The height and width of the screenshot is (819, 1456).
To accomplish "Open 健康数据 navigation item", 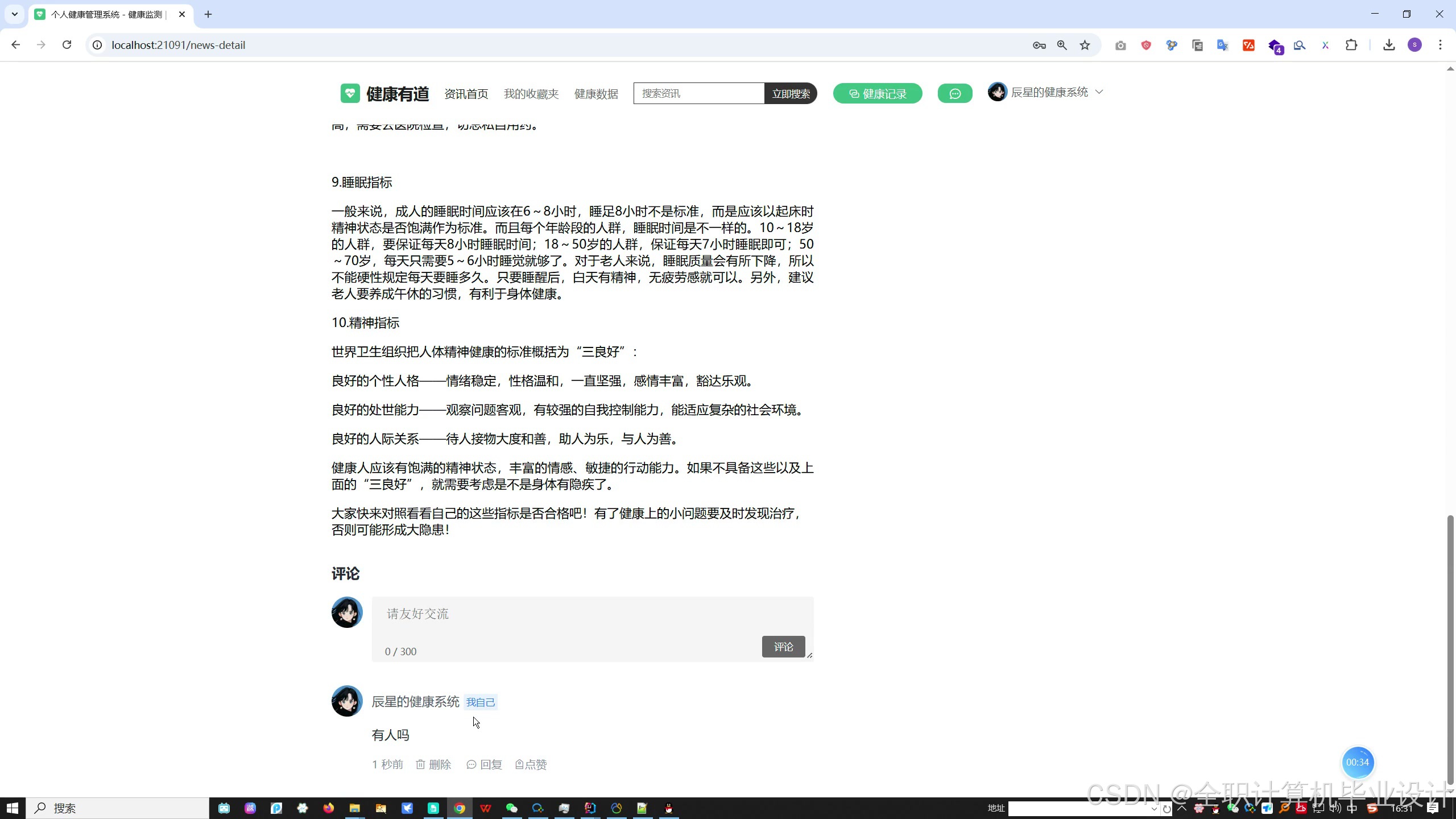I will coord(595,94).
